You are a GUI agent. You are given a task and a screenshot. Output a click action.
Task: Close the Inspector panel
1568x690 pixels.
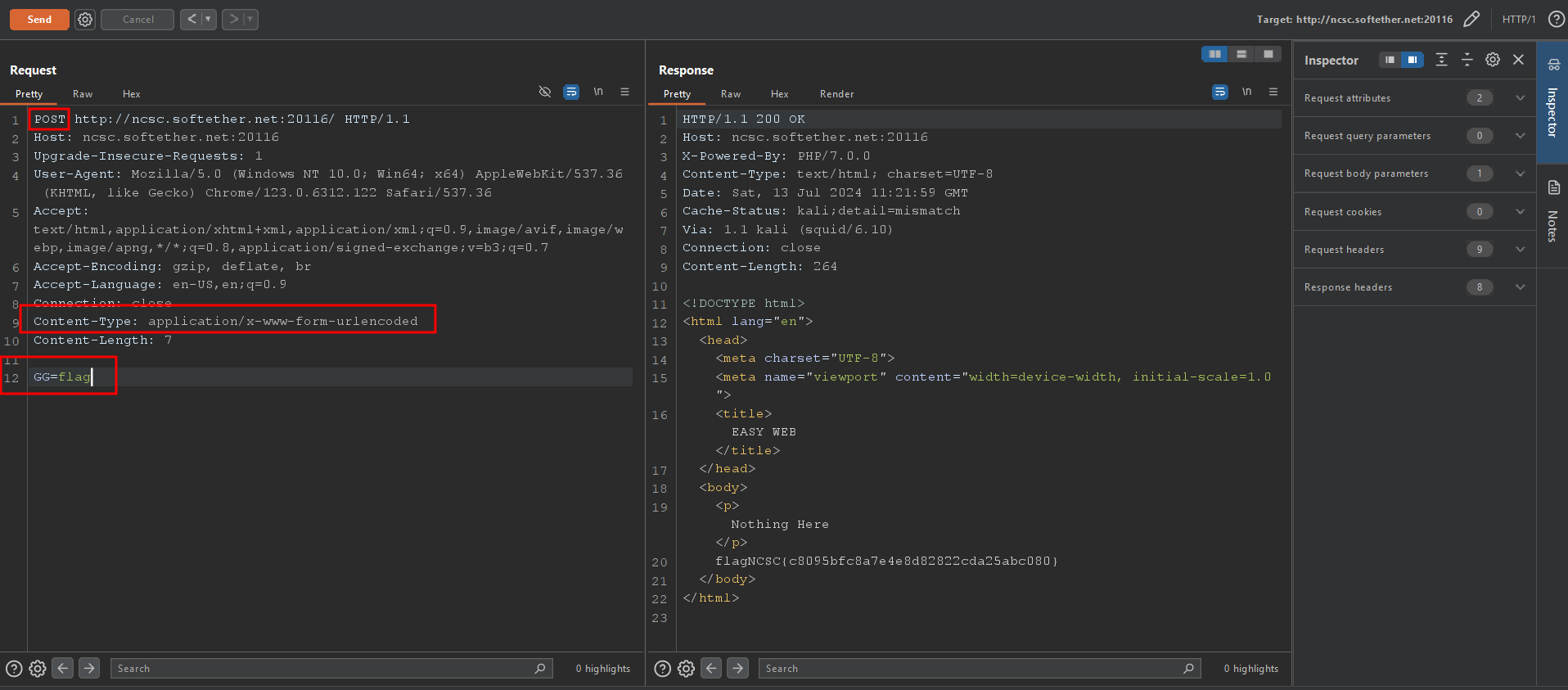pos(1518,60)
